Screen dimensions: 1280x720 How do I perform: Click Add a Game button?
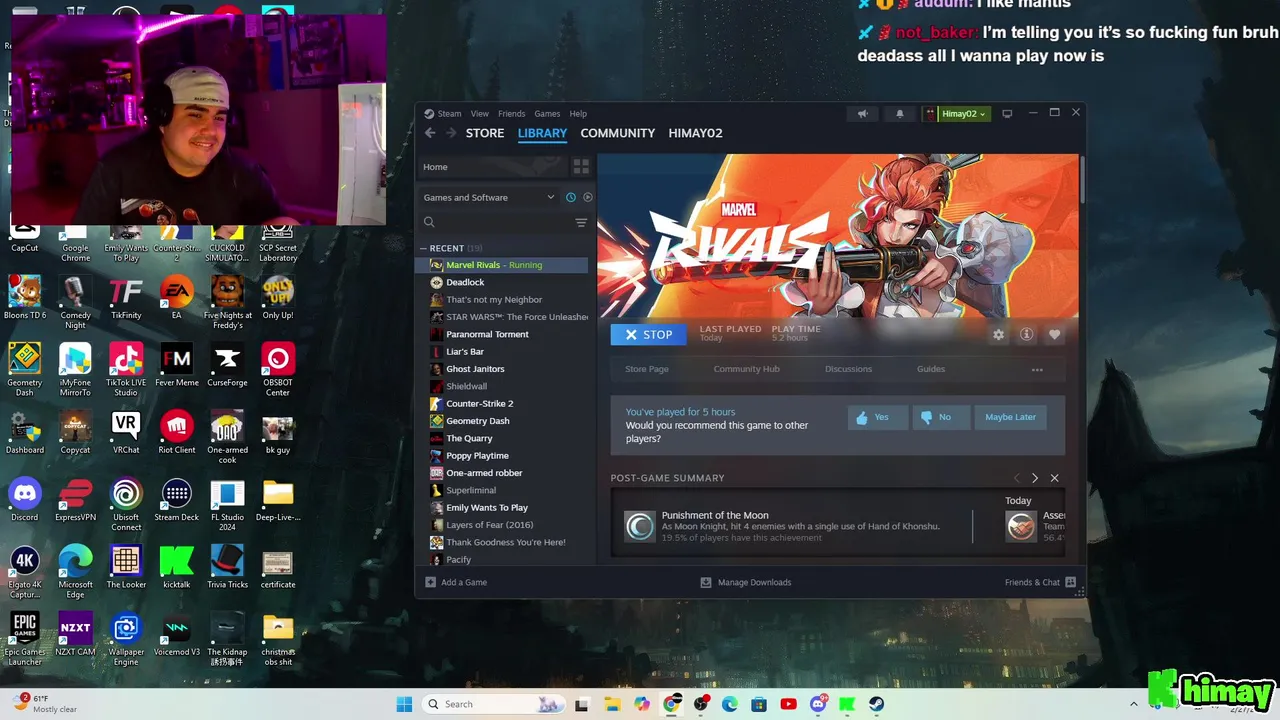click(456, 582)
